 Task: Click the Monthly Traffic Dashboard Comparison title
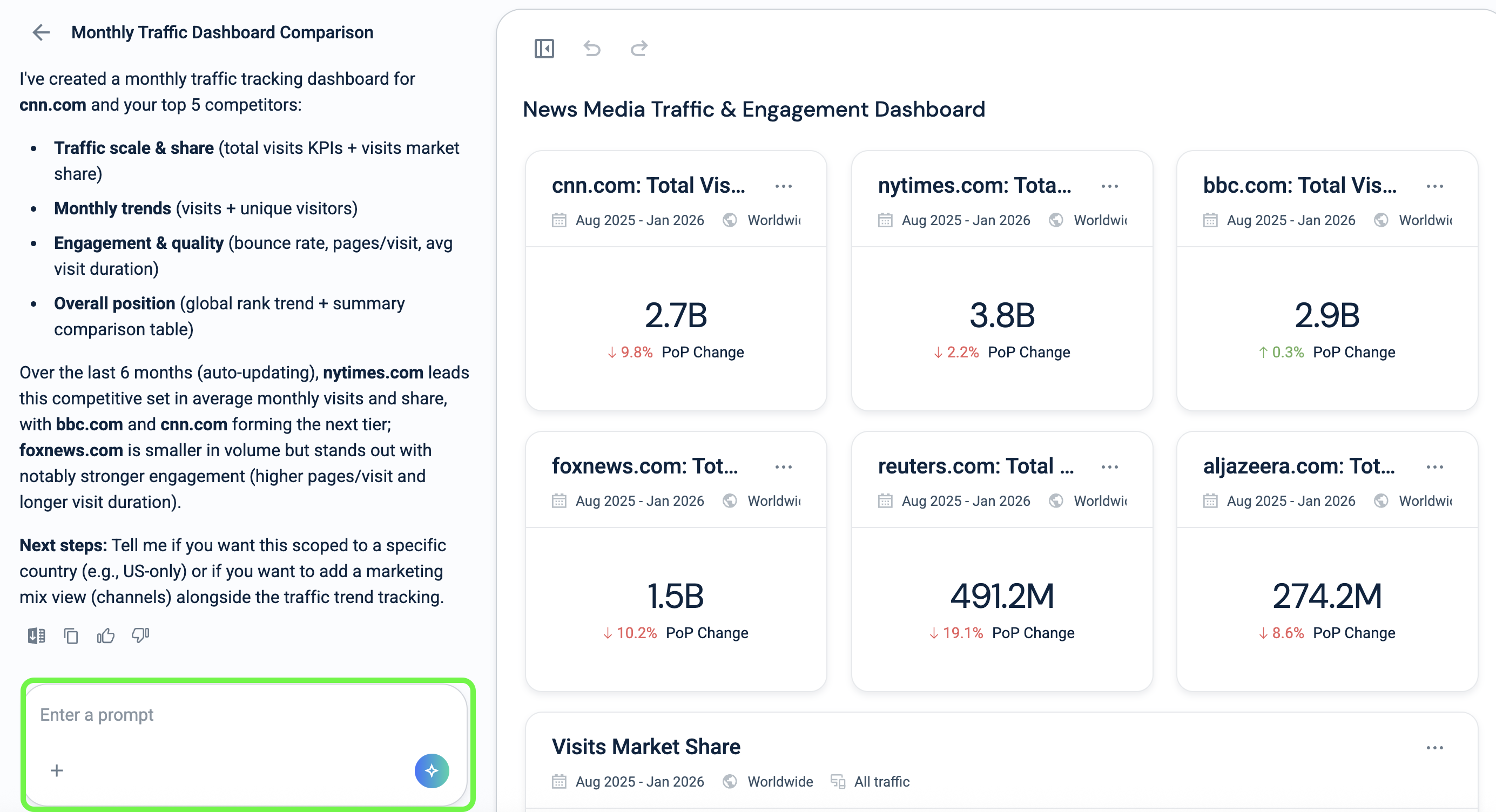click(x=223, y=32)
